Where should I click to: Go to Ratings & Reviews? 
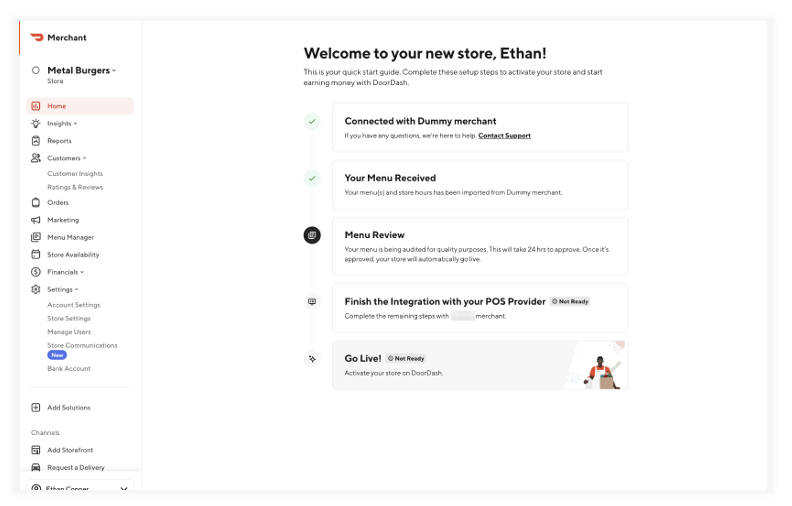pyautogui.click(x=75, y=187)
